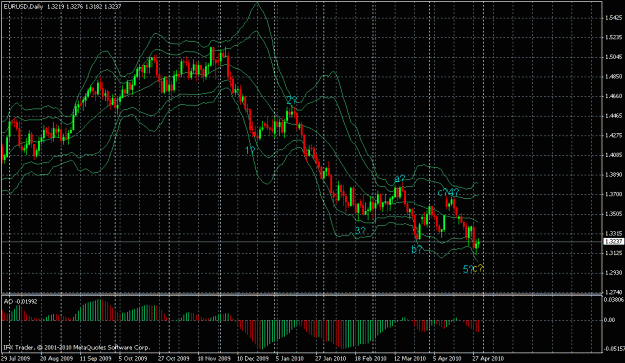This screenshot has width=625, height=363.
Task: Click the 0.00 oscillator scale value
Action: [610, 320]
